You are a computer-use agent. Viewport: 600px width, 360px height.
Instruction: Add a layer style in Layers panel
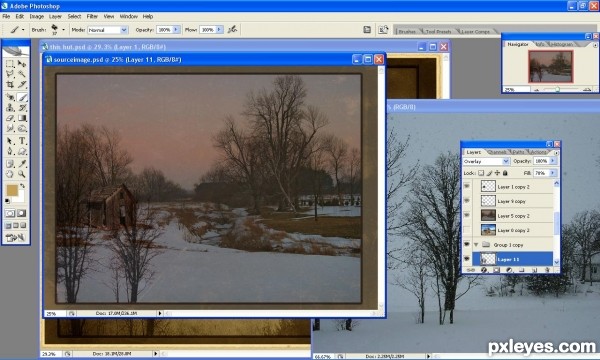point(484,270)
